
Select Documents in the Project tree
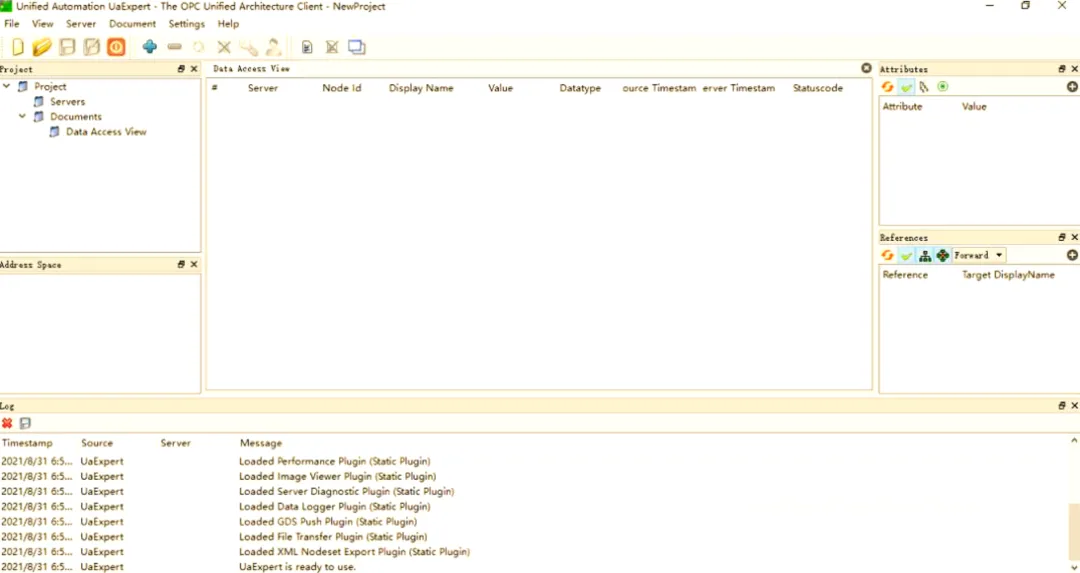[x=76, y=116]
